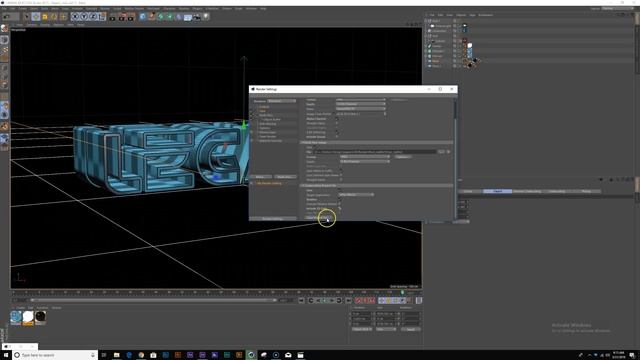
Task: Select the blue material swatch
Action: pyautogui.click(x=16, y=317)
